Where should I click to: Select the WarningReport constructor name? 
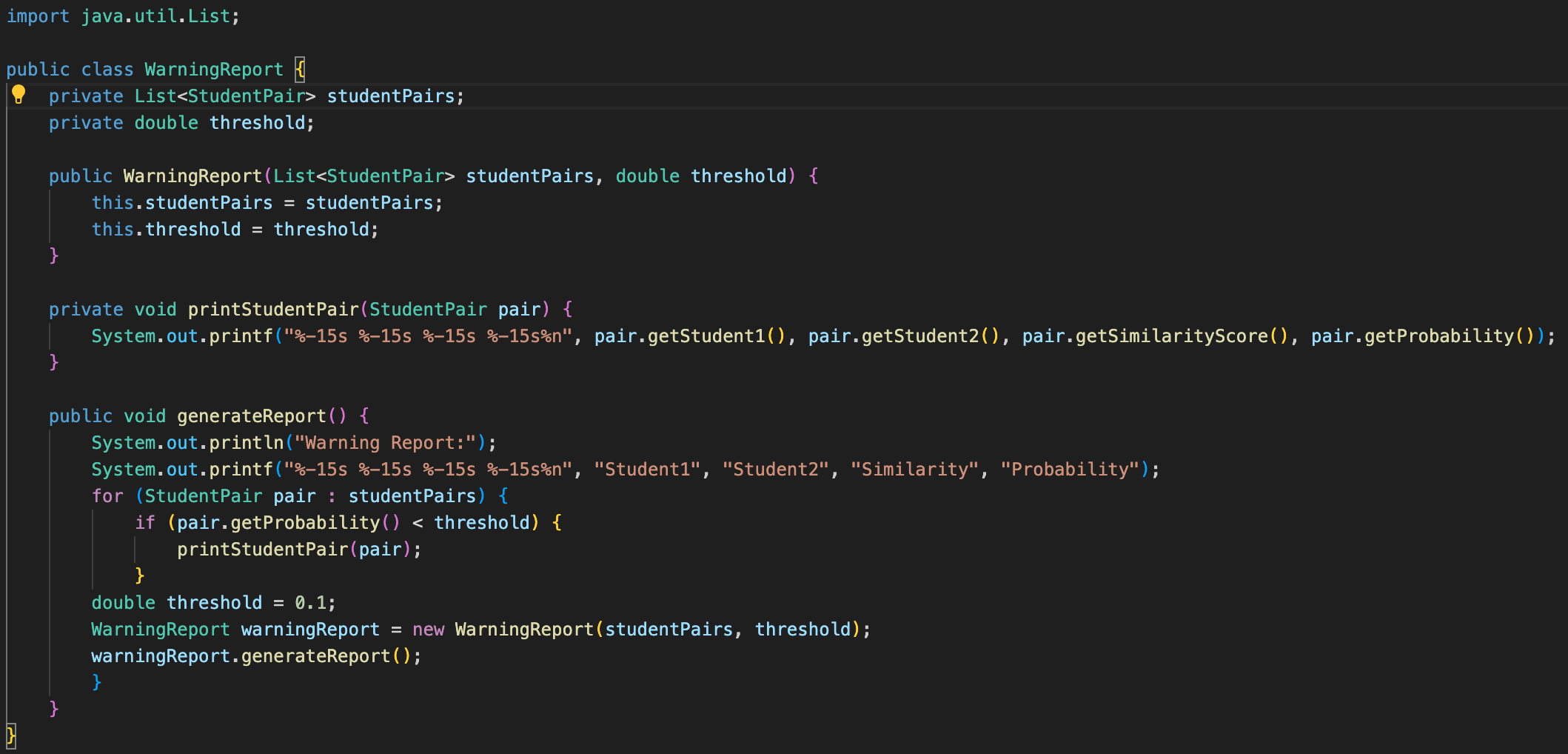click(x=192, y=176)
